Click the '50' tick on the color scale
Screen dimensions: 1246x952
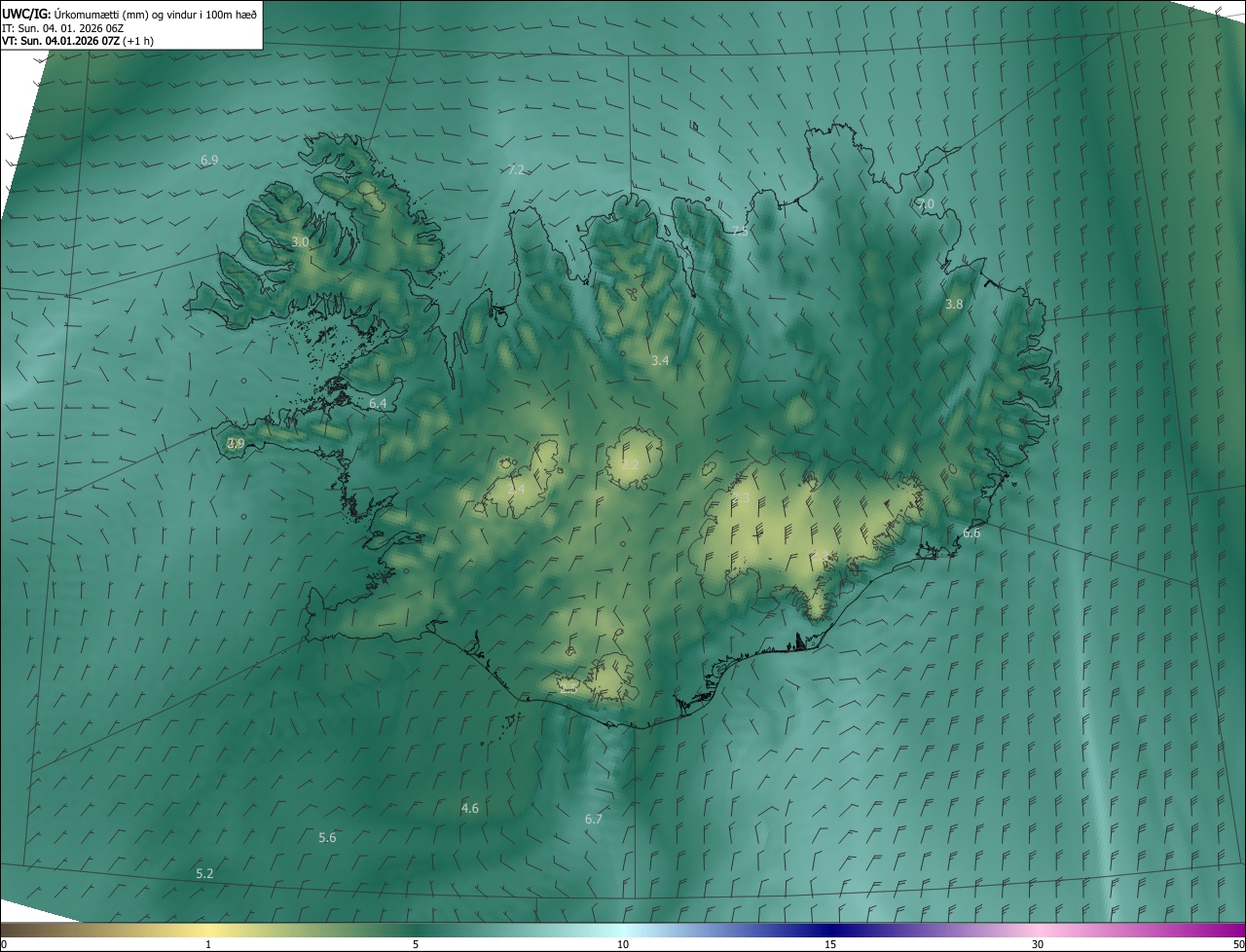pos(1238,945)
